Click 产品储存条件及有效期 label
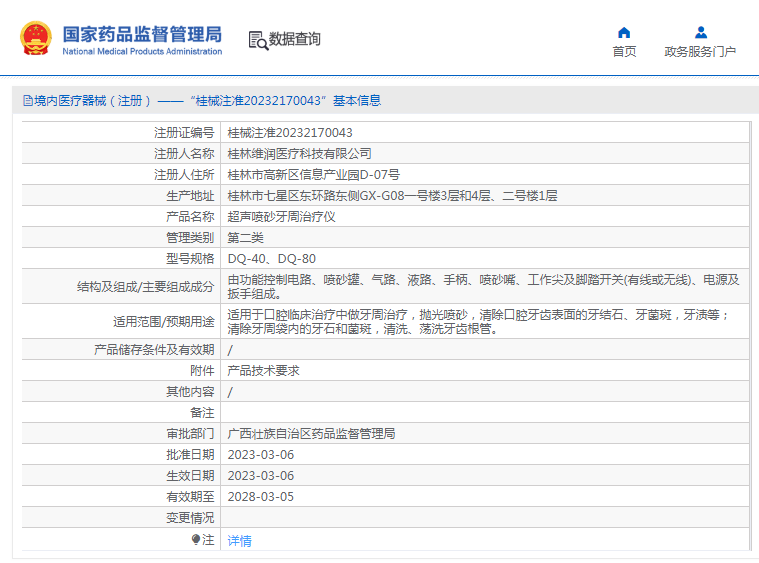Image resolution: width=759 pixels, height=563 pixels. (154, 350)
